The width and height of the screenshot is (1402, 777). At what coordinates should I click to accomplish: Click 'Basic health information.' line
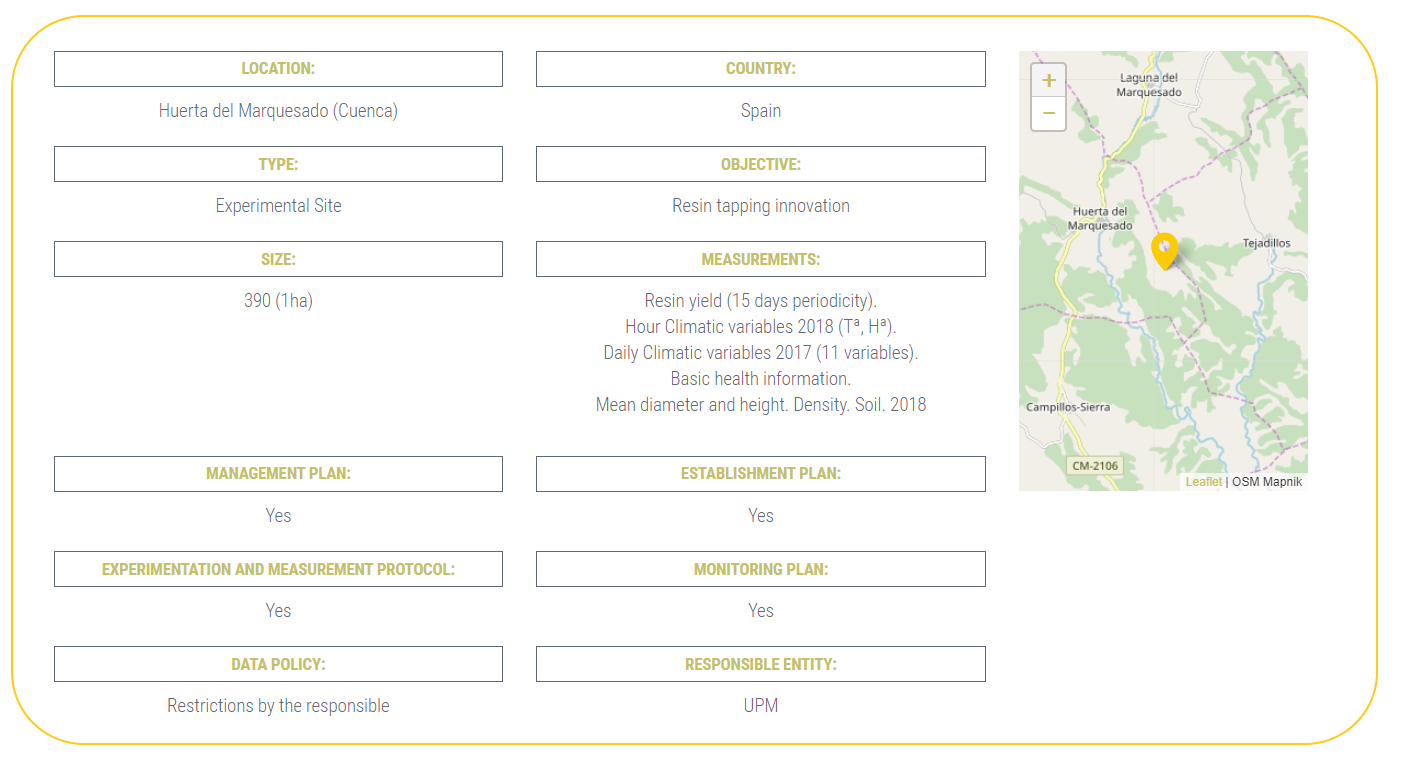tap(761, 379)
